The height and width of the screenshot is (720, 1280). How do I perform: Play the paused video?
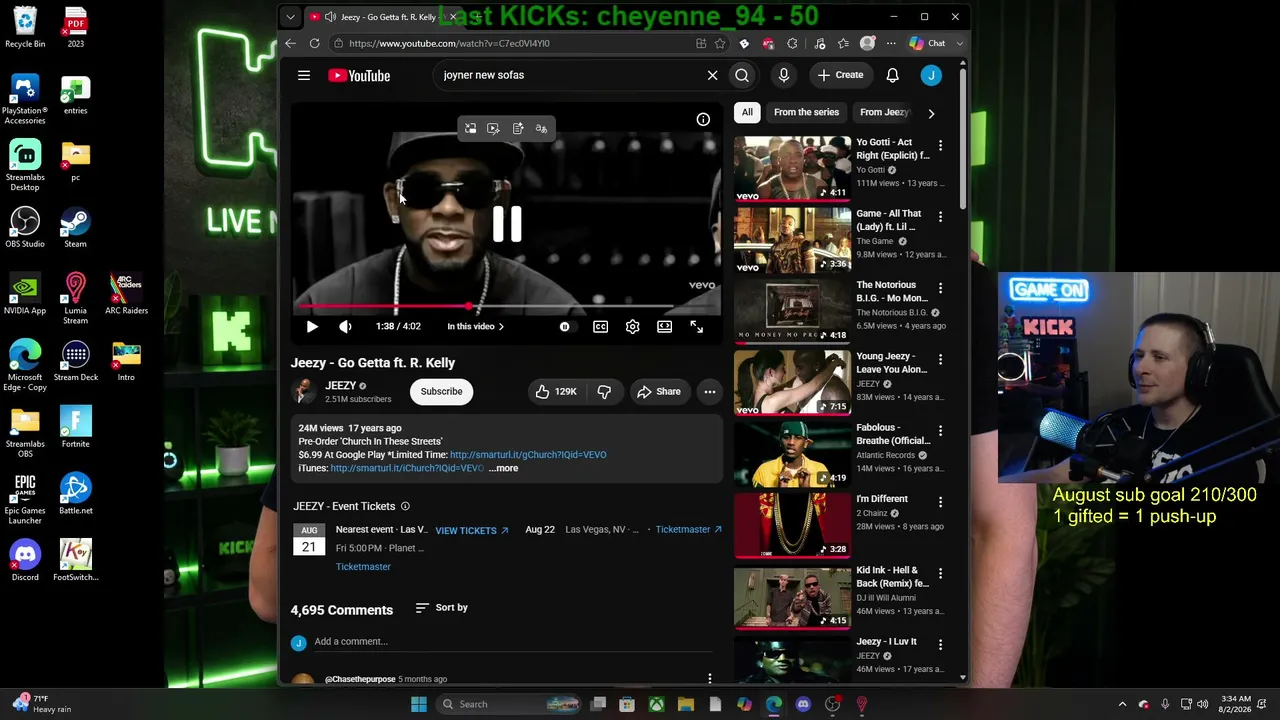(312, 326)
